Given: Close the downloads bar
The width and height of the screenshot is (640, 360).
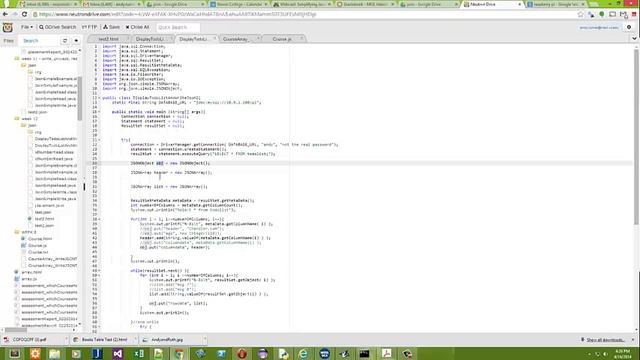Looking at the screenshot, I should pyautogui.click(x=633, y=340).
